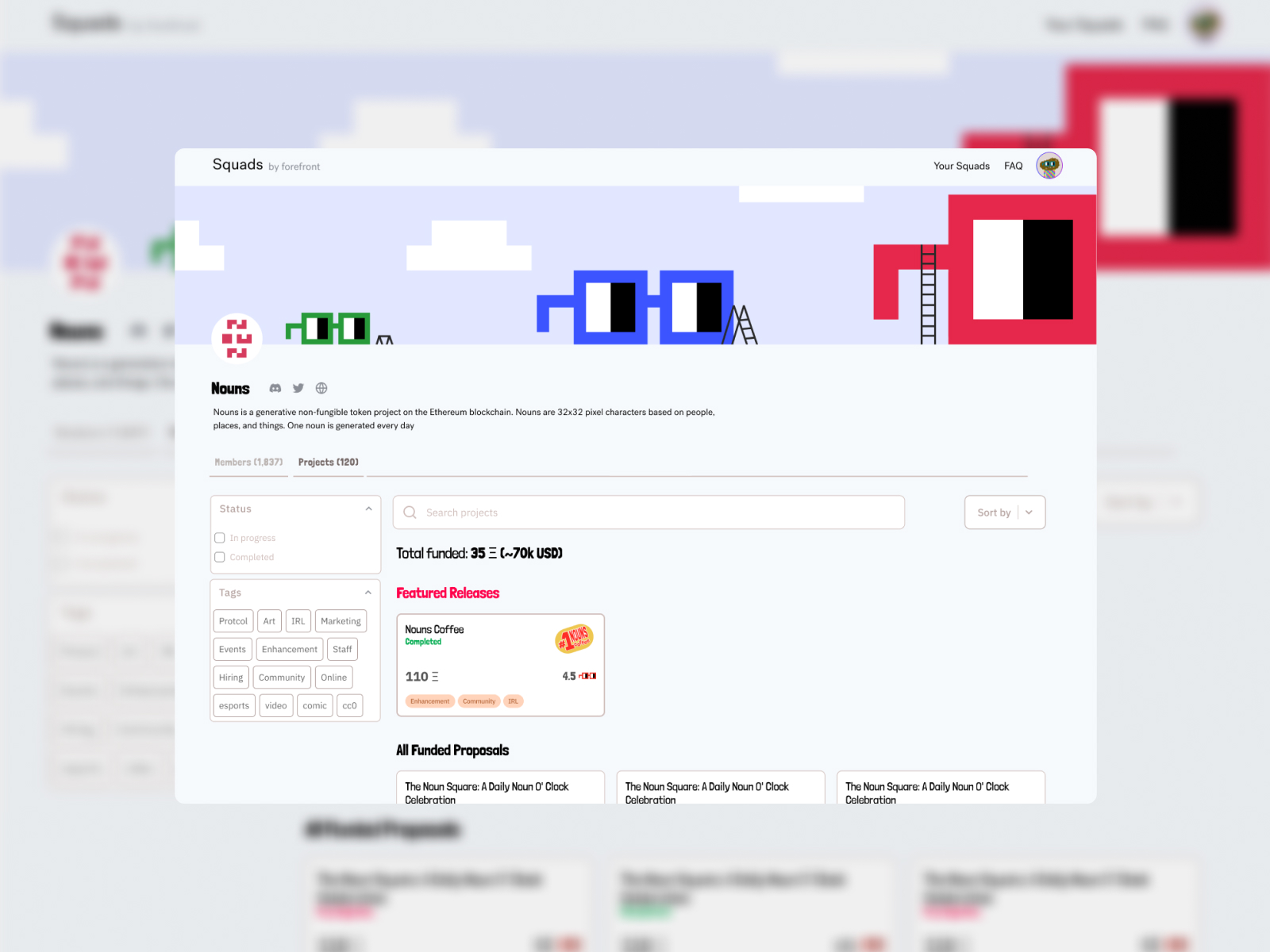Click the All Funded Proposals heading
This screenshot has height=952, width=1270.
tap(452, 750)
